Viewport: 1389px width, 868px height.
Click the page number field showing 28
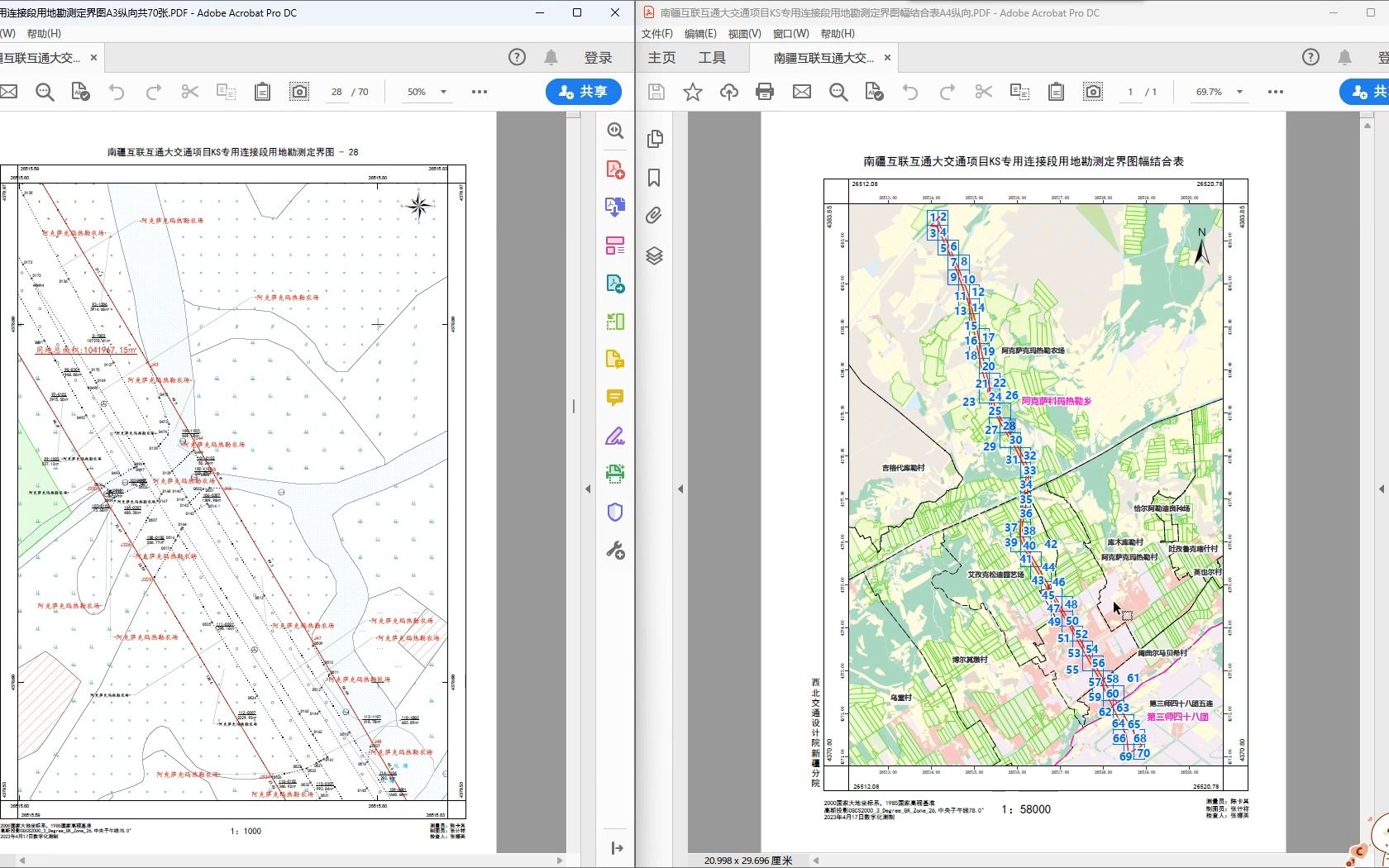pos(337,92)
